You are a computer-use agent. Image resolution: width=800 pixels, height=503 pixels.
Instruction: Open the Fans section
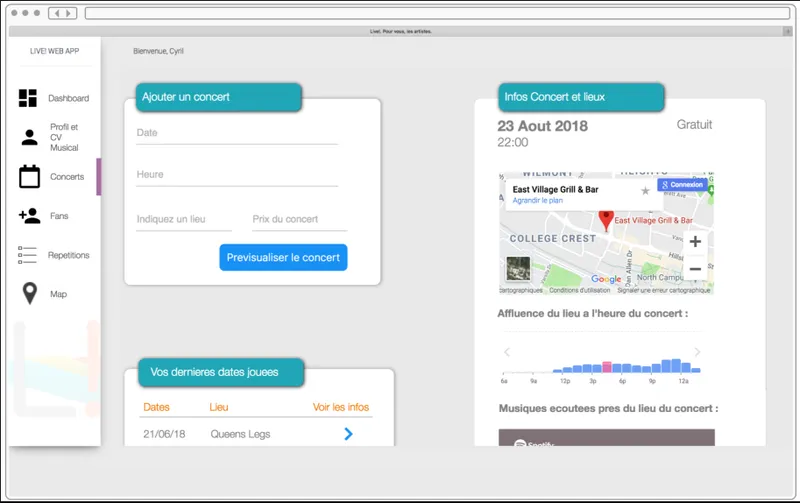coord(59,216)
